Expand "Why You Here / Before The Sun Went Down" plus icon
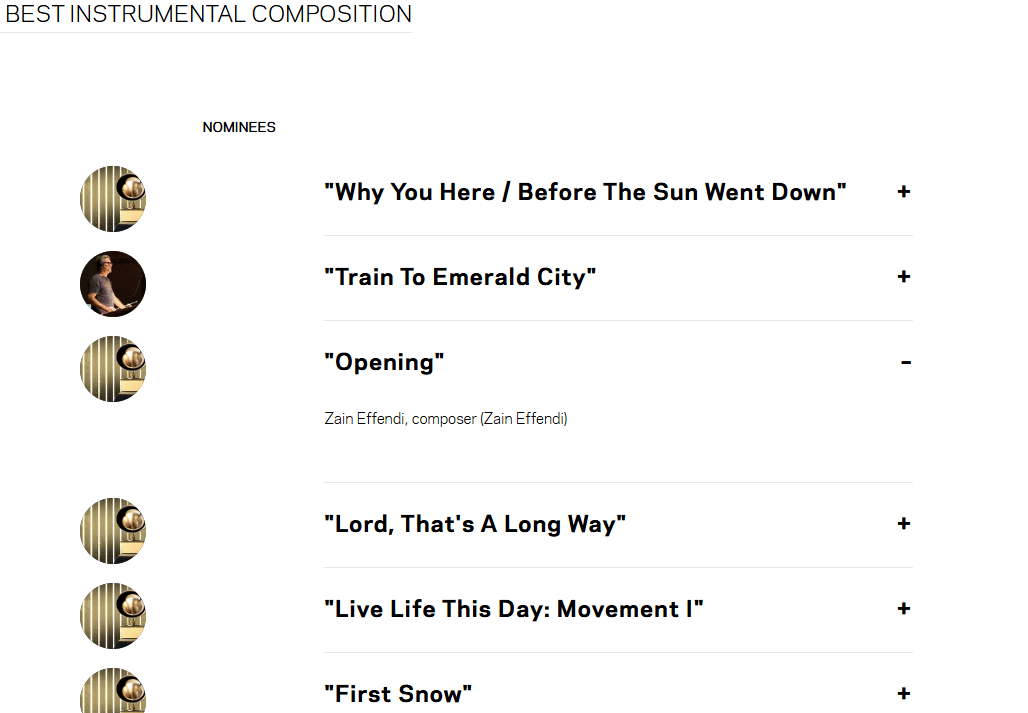 coord(904,192)
